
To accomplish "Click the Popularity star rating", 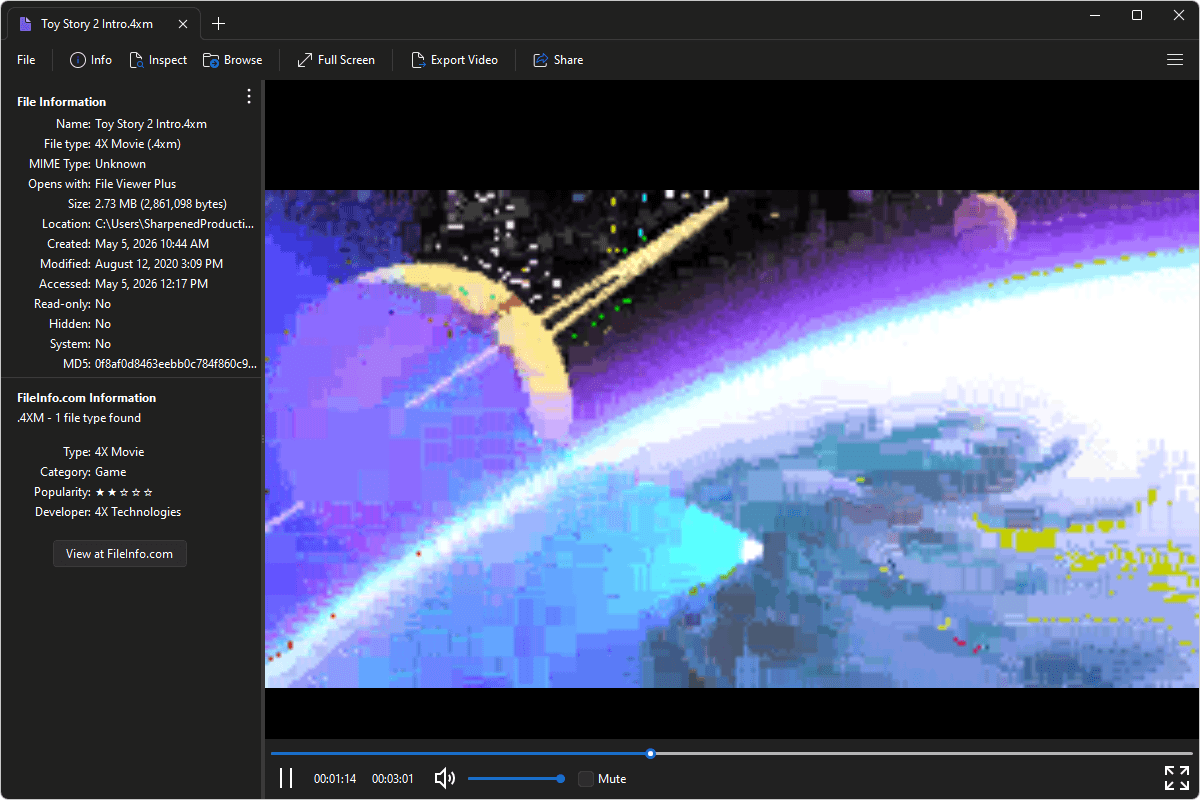I will pos(124,492).
